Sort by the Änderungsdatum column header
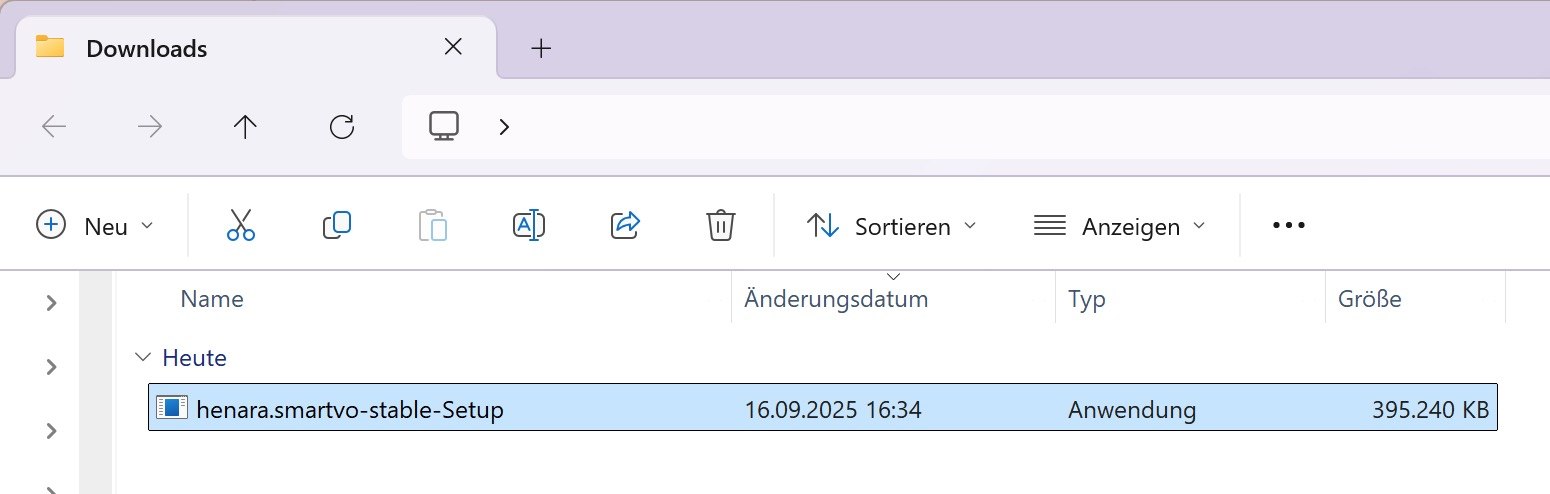 point(836,299)
